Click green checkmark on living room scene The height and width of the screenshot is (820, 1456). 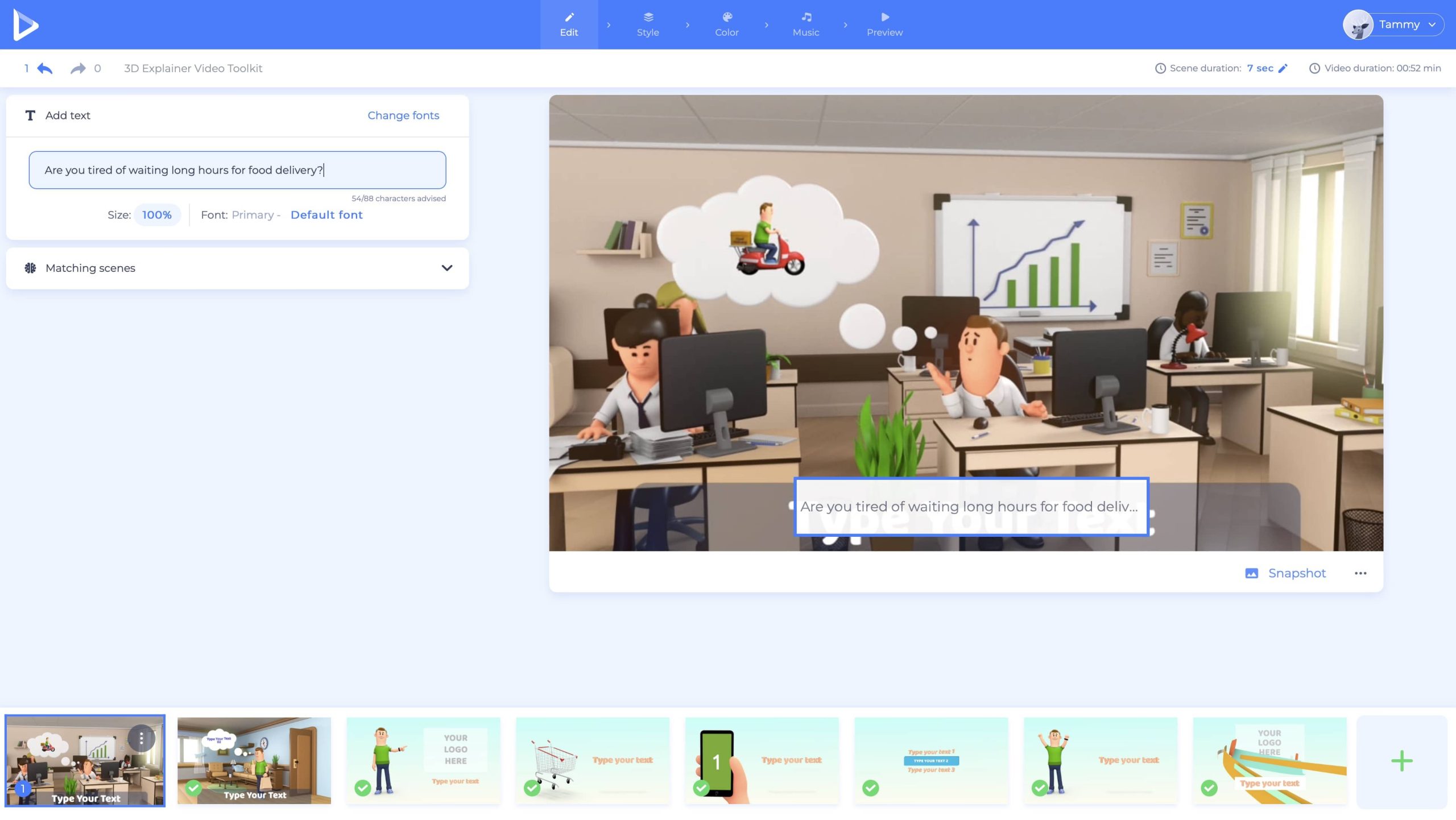point(193,788)
